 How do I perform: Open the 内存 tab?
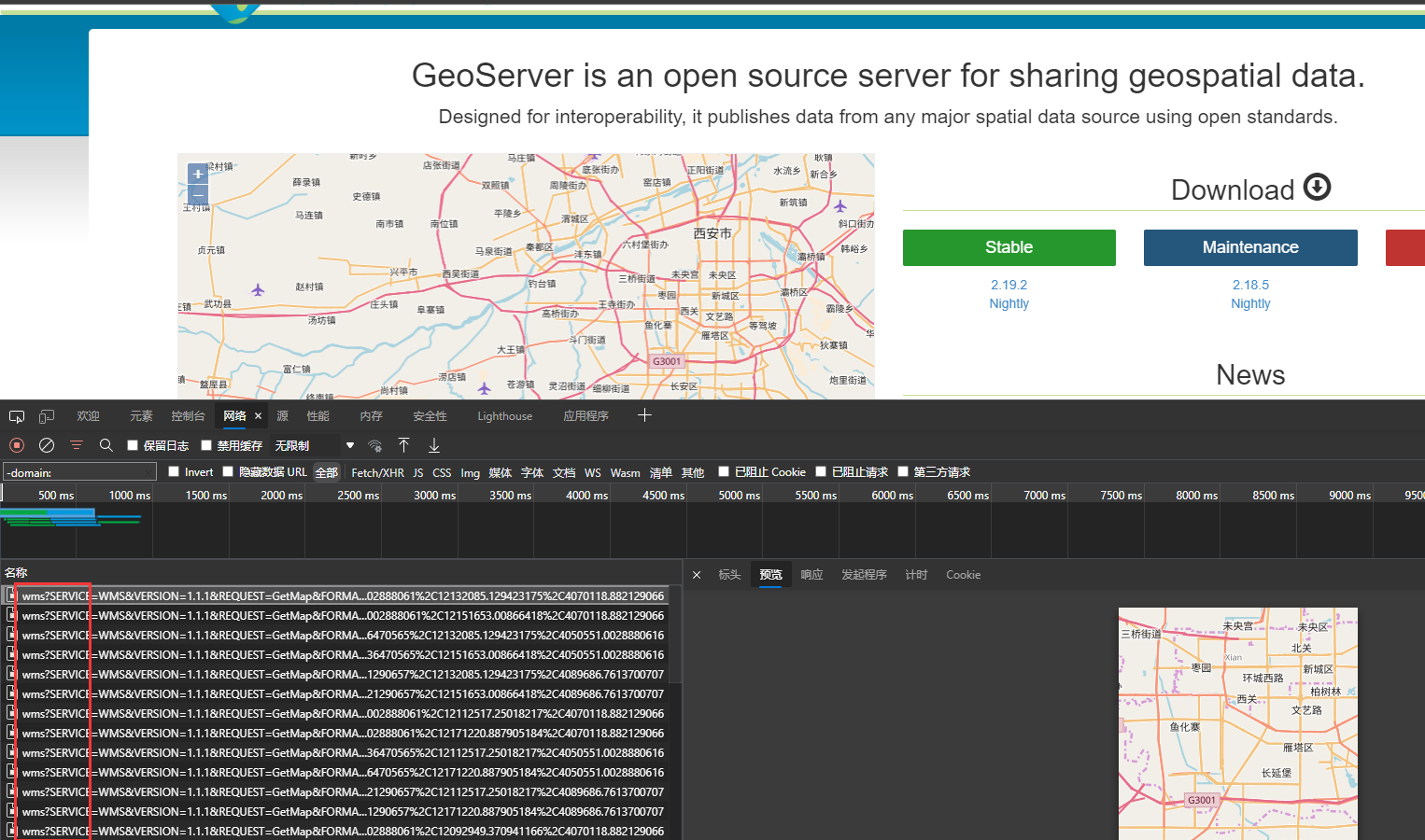coord(371,416)
